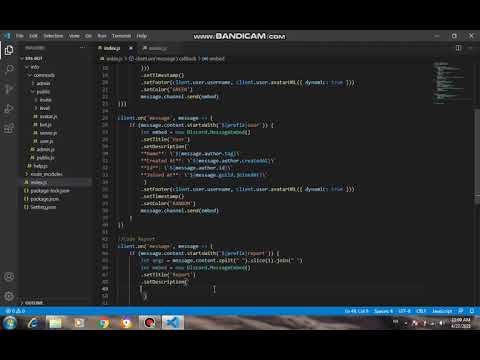The image size is (480, 360).
Task: Open media player icon in taskbar
Action: coord(79,323)
